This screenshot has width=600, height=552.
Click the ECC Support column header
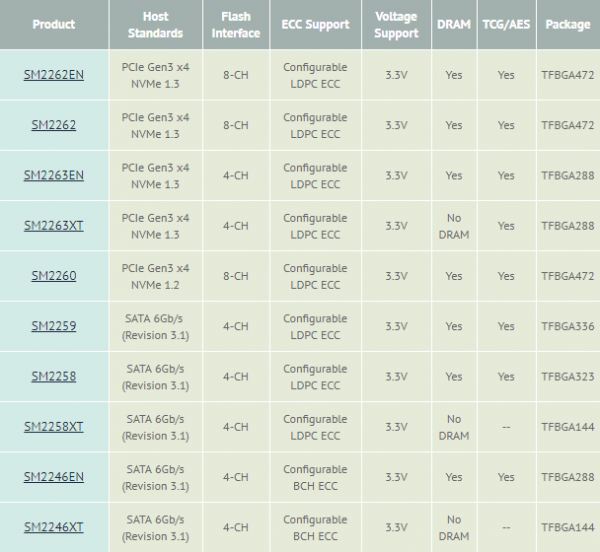[x=315, y=24]
